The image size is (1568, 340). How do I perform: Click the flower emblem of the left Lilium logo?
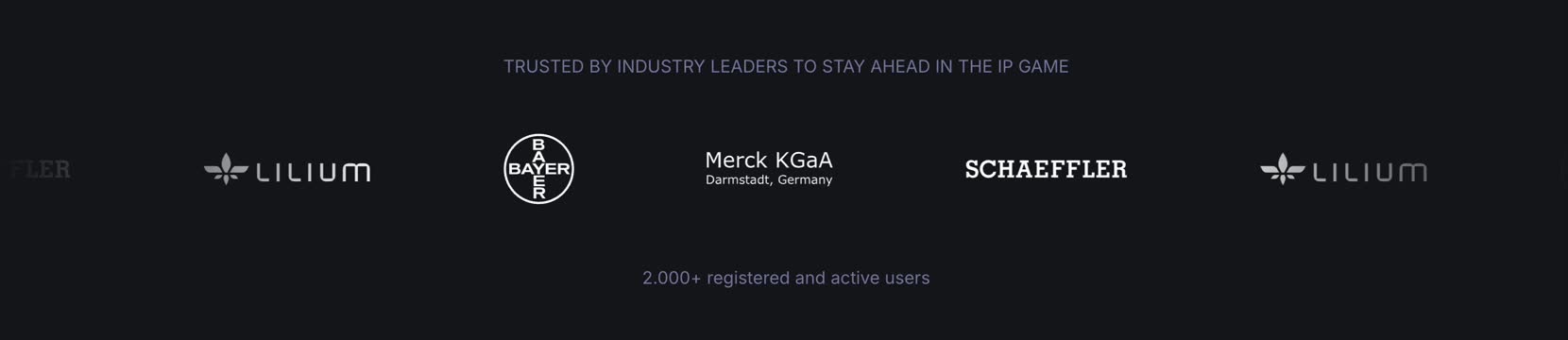pos(226,169)
